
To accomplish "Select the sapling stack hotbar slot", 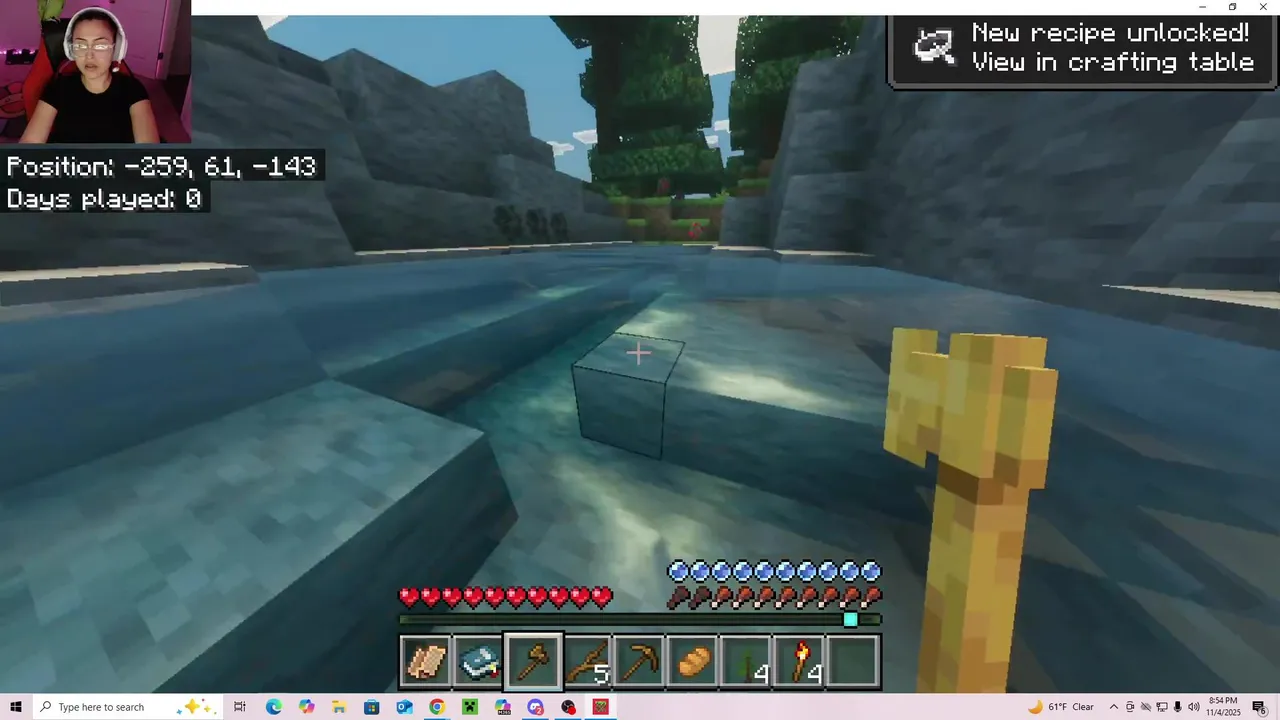I will pos(748,661).
